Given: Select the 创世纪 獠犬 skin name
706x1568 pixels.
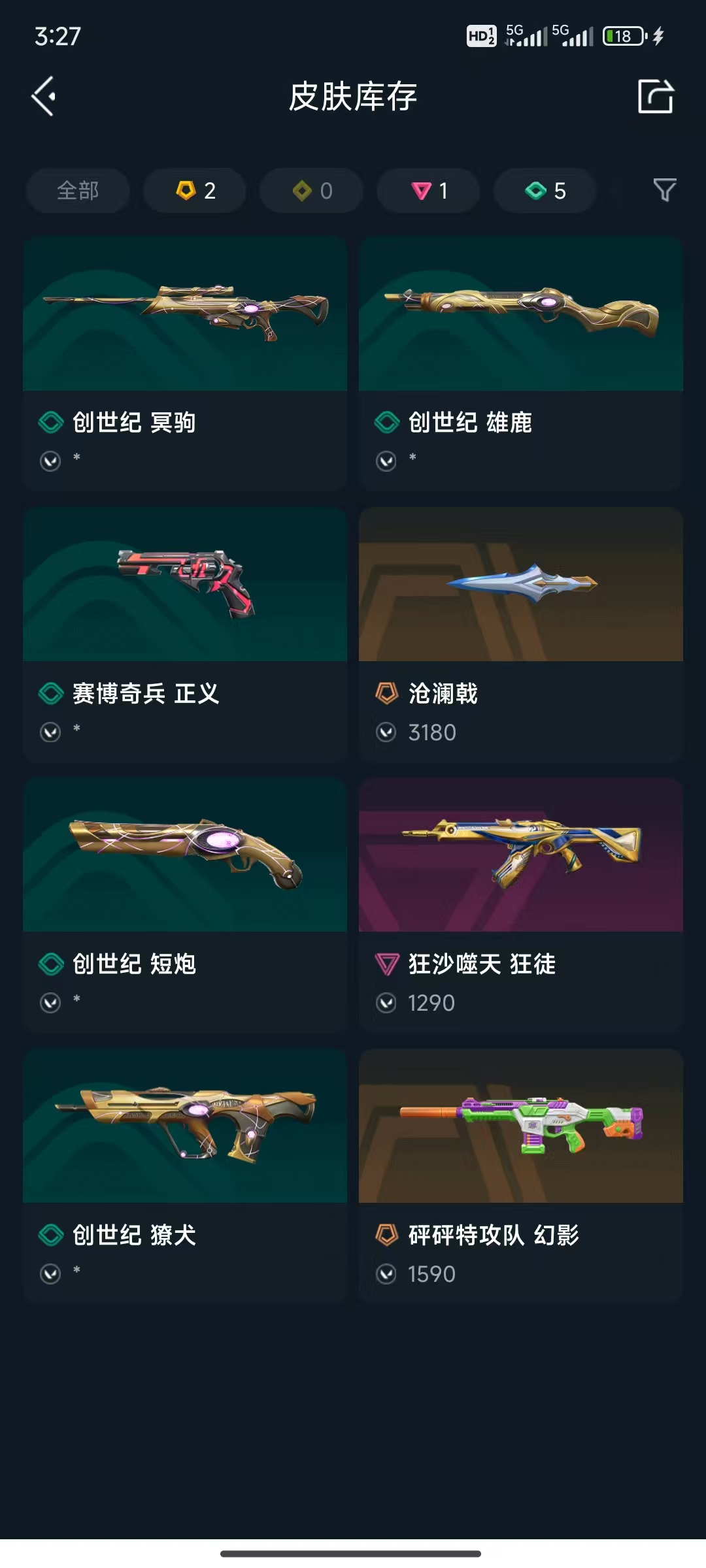Looking at the screenshot, I should click(x=134, y=1235).
